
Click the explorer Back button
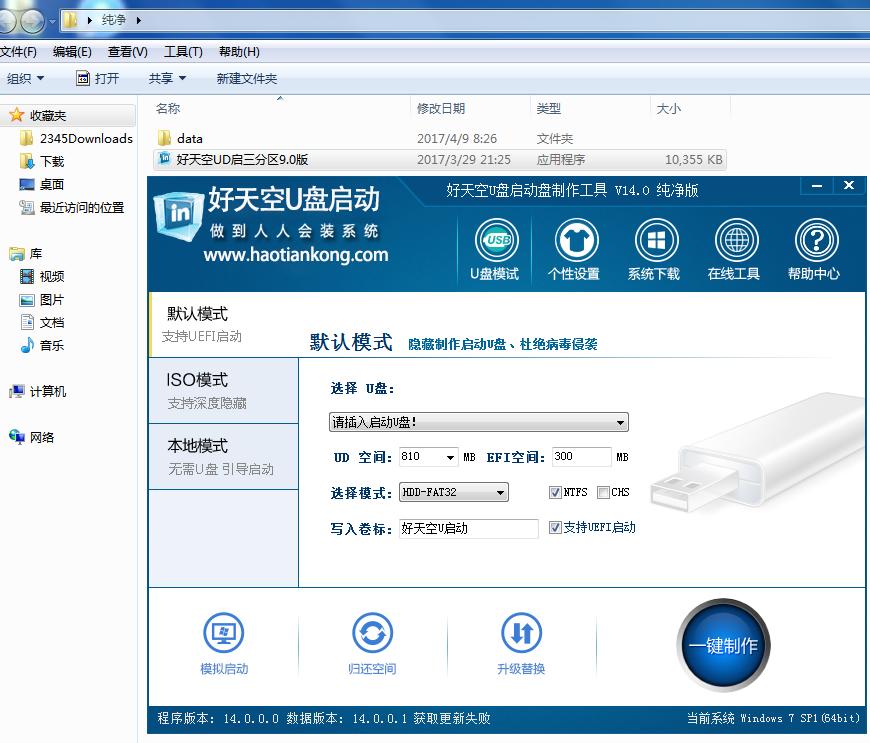pyautogui.click(x=7, y=21)
